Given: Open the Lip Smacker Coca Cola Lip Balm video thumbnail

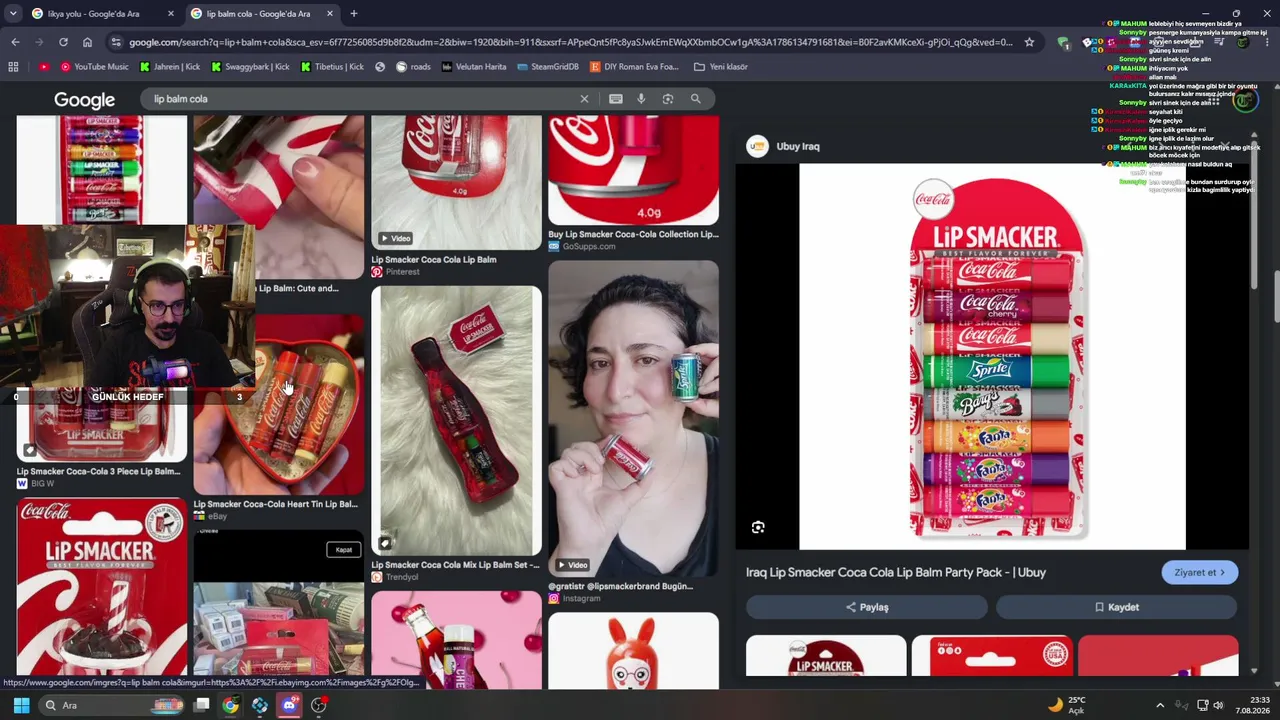Looking at the screenshot, I should click(456, 182).
